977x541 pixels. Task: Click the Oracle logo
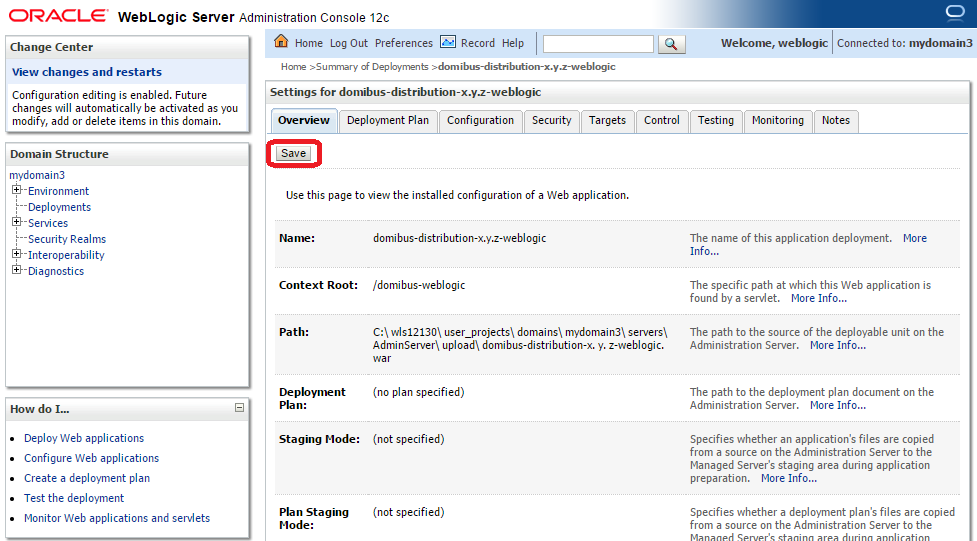[58, 16]
